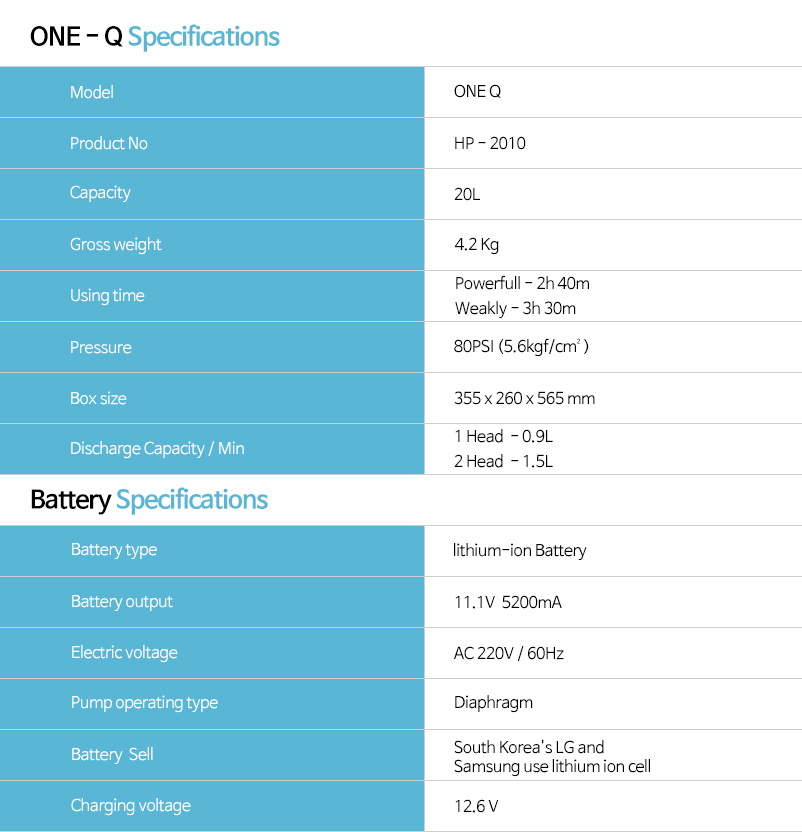
Task: Click the lithium-ion Battery value
Action: 520,550
